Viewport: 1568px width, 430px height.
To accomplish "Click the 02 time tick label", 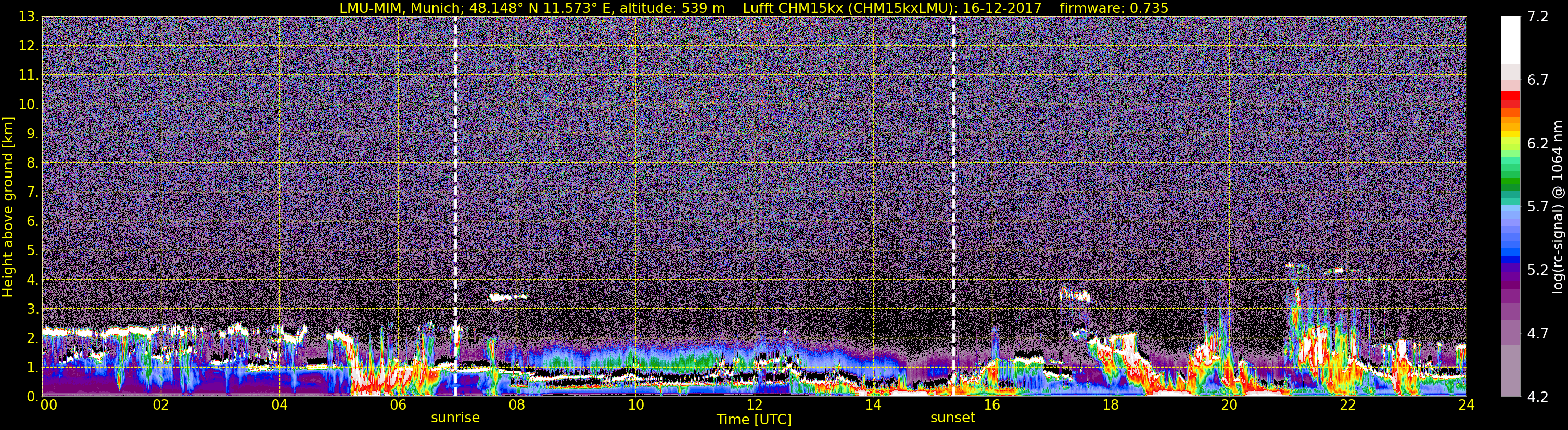I will [x=161, y=406].
